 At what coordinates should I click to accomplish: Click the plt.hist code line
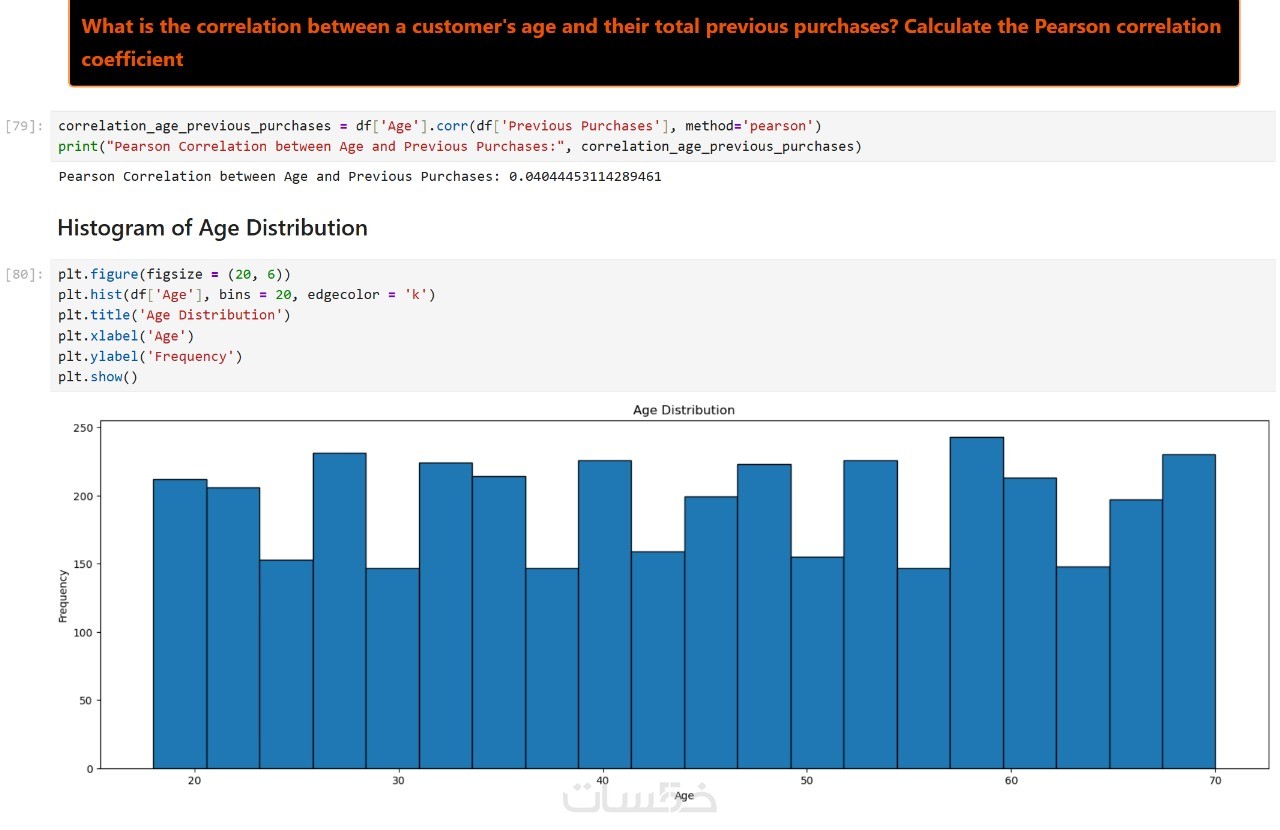246,294
